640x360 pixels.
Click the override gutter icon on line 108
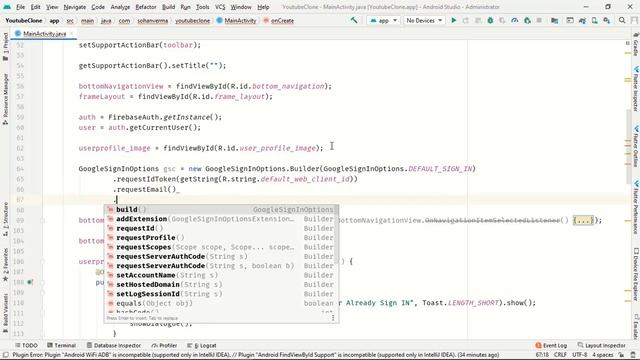[x=30, y=282]
